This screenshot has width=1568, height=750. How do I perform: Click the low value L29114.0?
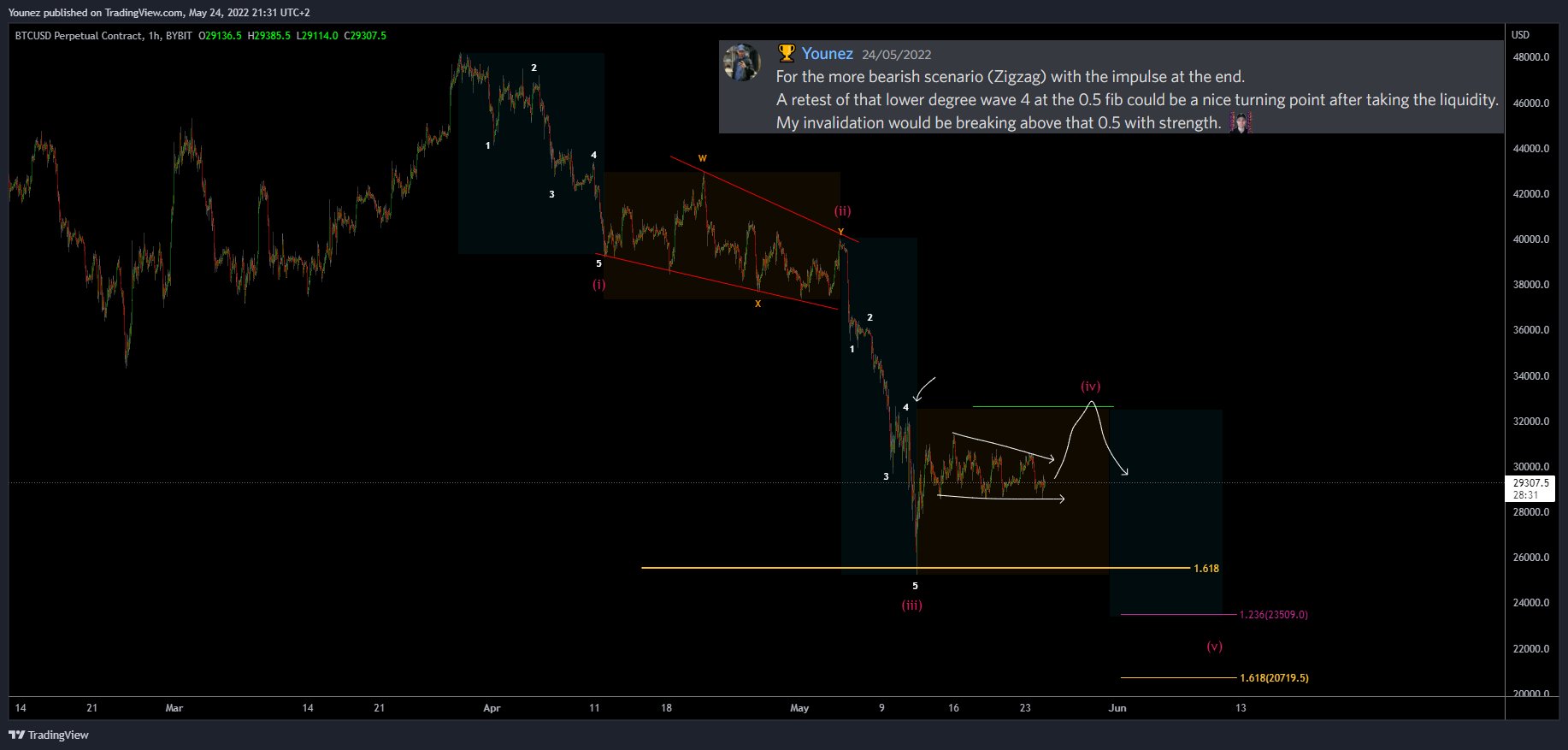[317, 35]
